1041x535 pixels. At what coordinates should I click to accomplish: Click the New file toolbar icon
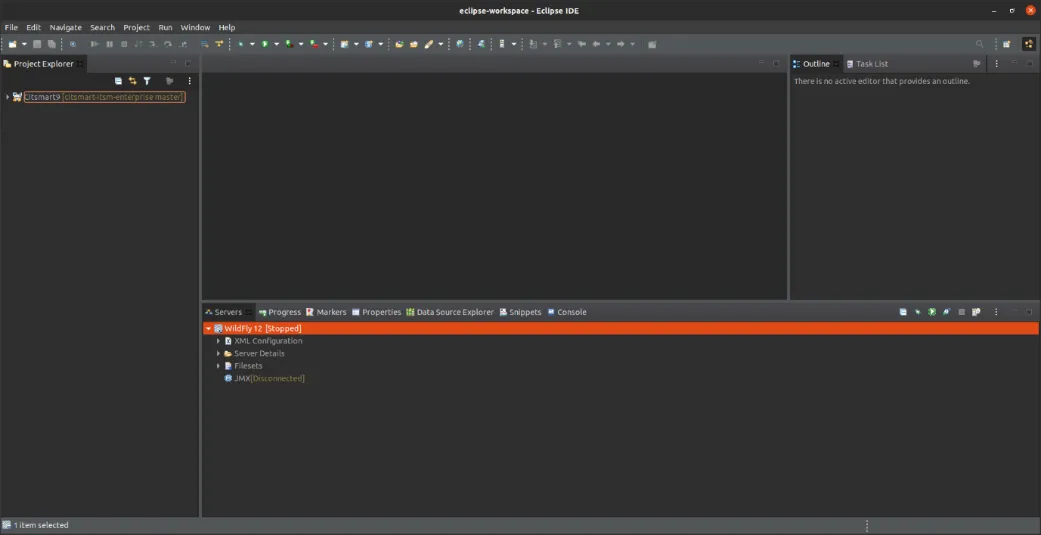tap(12, 44)
